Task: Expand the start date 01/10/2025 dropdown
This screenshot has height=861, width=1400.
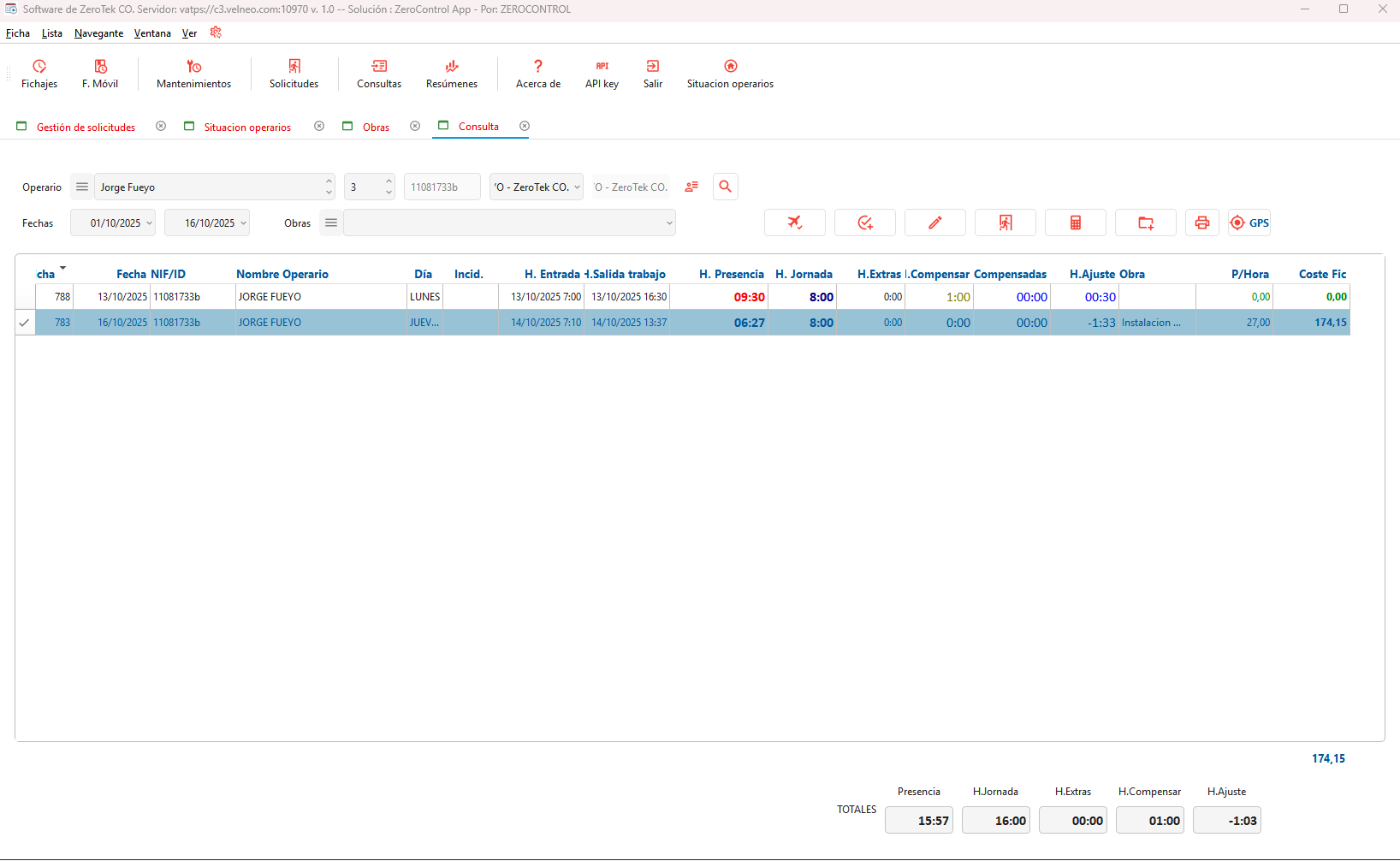Action: [149, 223]
